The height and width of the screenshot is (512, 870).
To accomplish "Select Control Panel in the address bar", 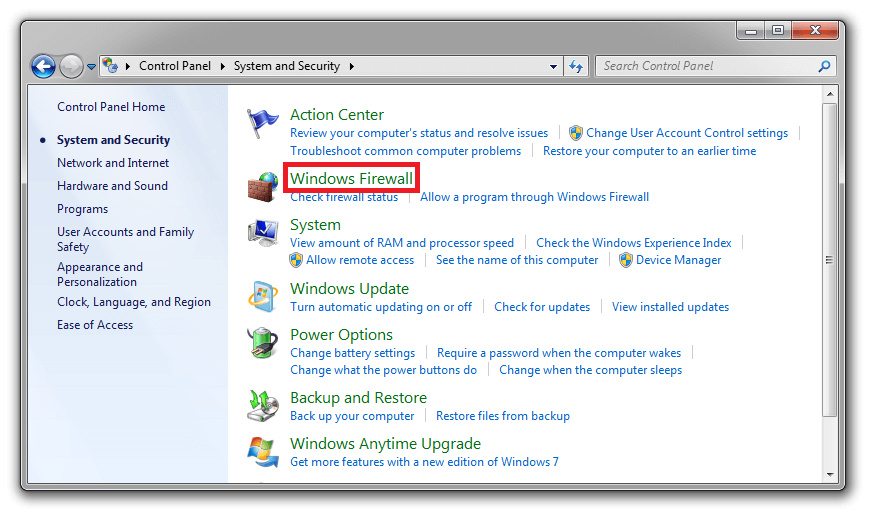I will click(x=175, y=66).
